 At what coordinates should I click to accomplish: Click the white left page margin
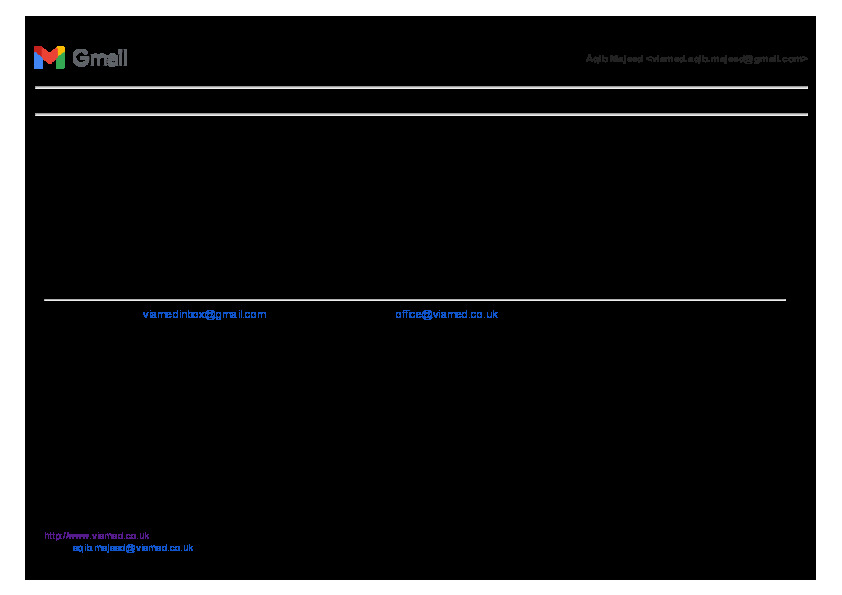(12, 300)
